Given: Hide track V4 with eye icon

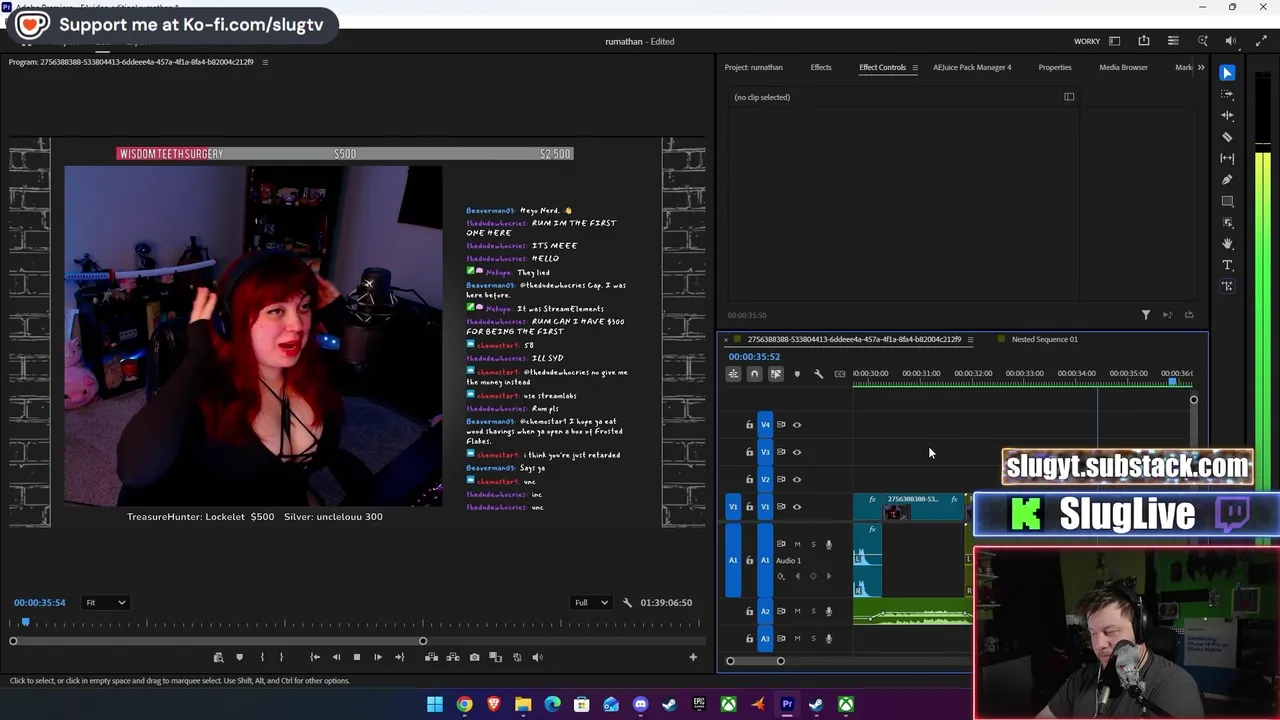Looking at the screenshot, I should click(797, 425).
